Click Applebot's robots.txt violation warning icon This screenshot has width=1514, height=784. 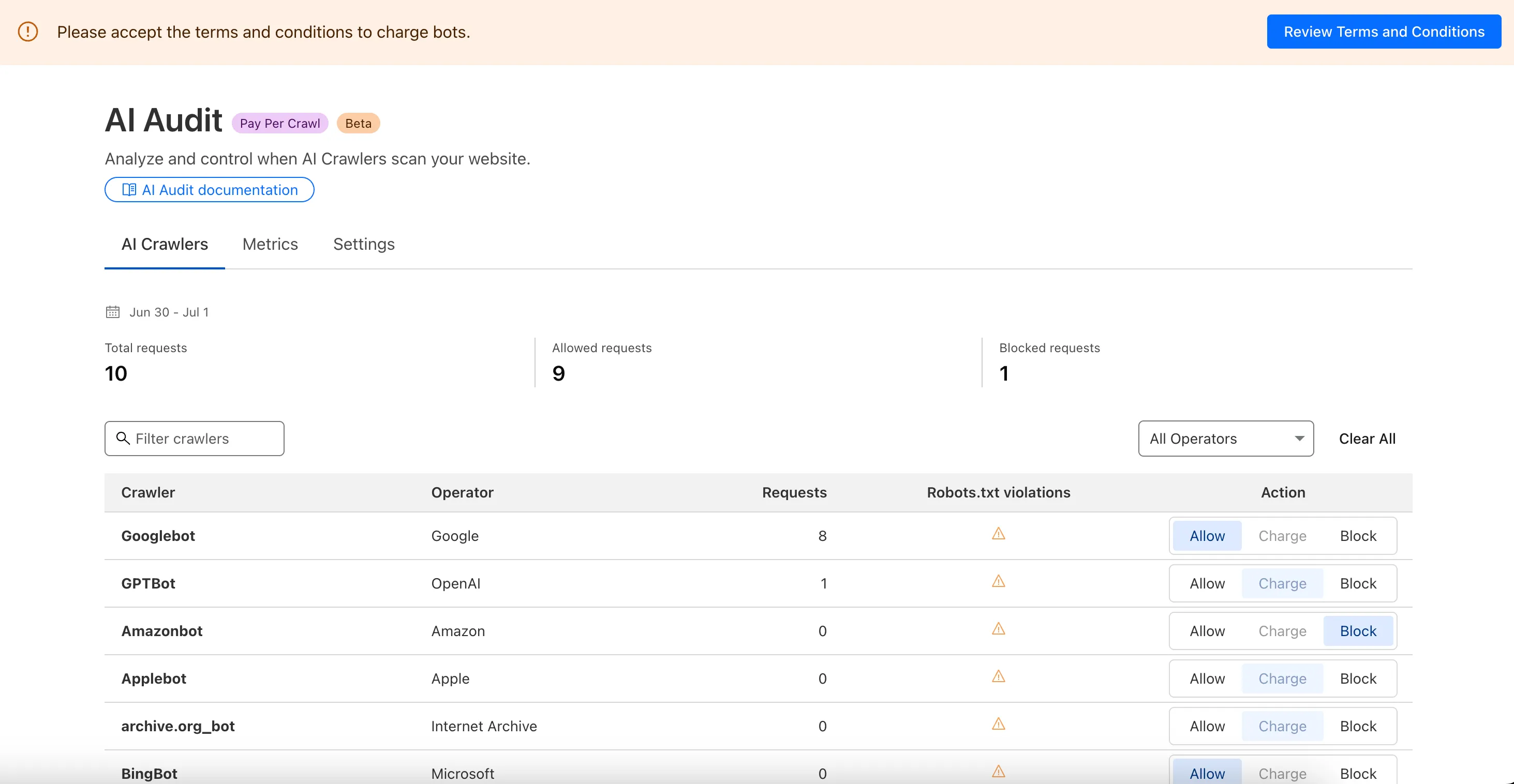click(x=998, y=676)
